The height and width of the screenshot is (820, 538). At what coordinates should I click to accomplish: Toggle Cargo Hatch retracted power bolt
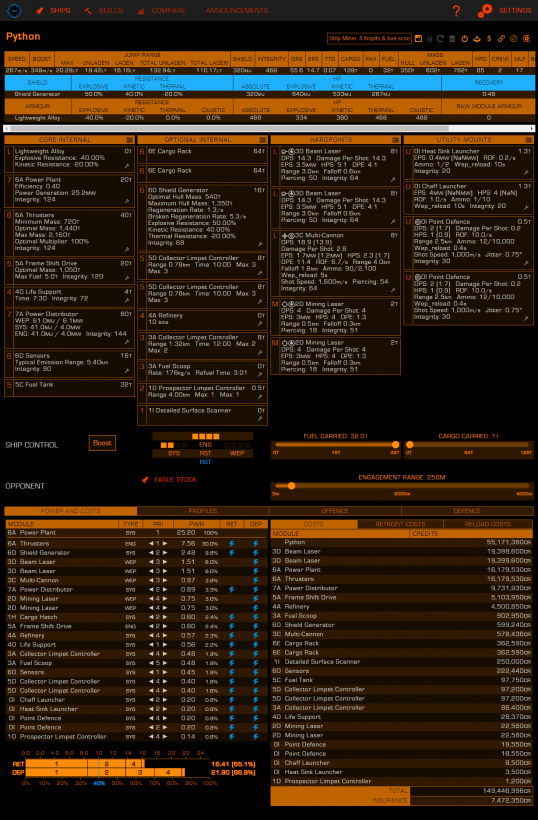pos(231,617)
